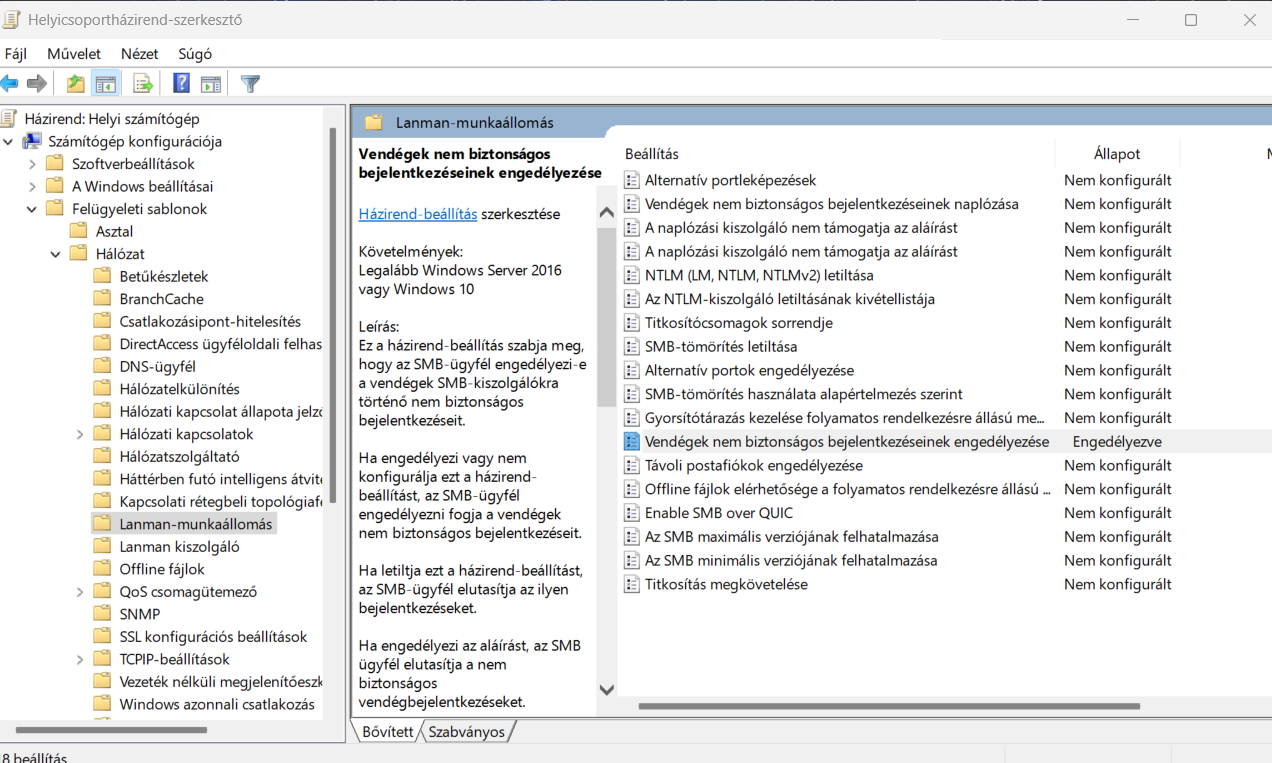Click the folder icon next to BranchCache
Screen dimensions: 1272x763
coord(102,299)
